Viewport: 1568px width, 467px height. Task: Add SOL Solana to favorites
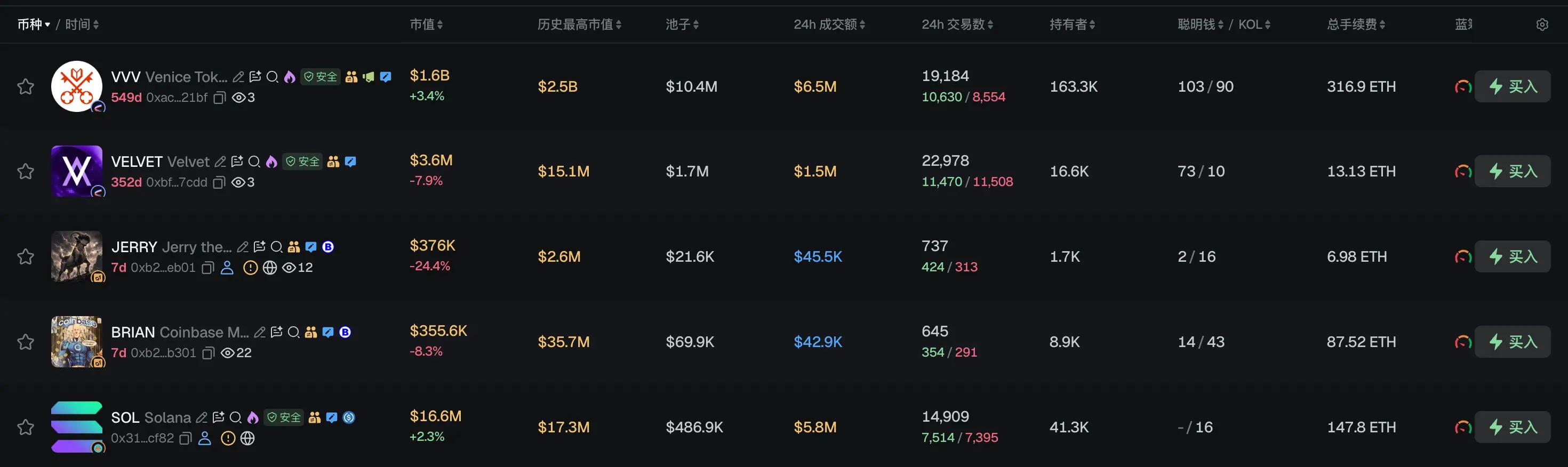pyautogui.click(x=26, y=427)
